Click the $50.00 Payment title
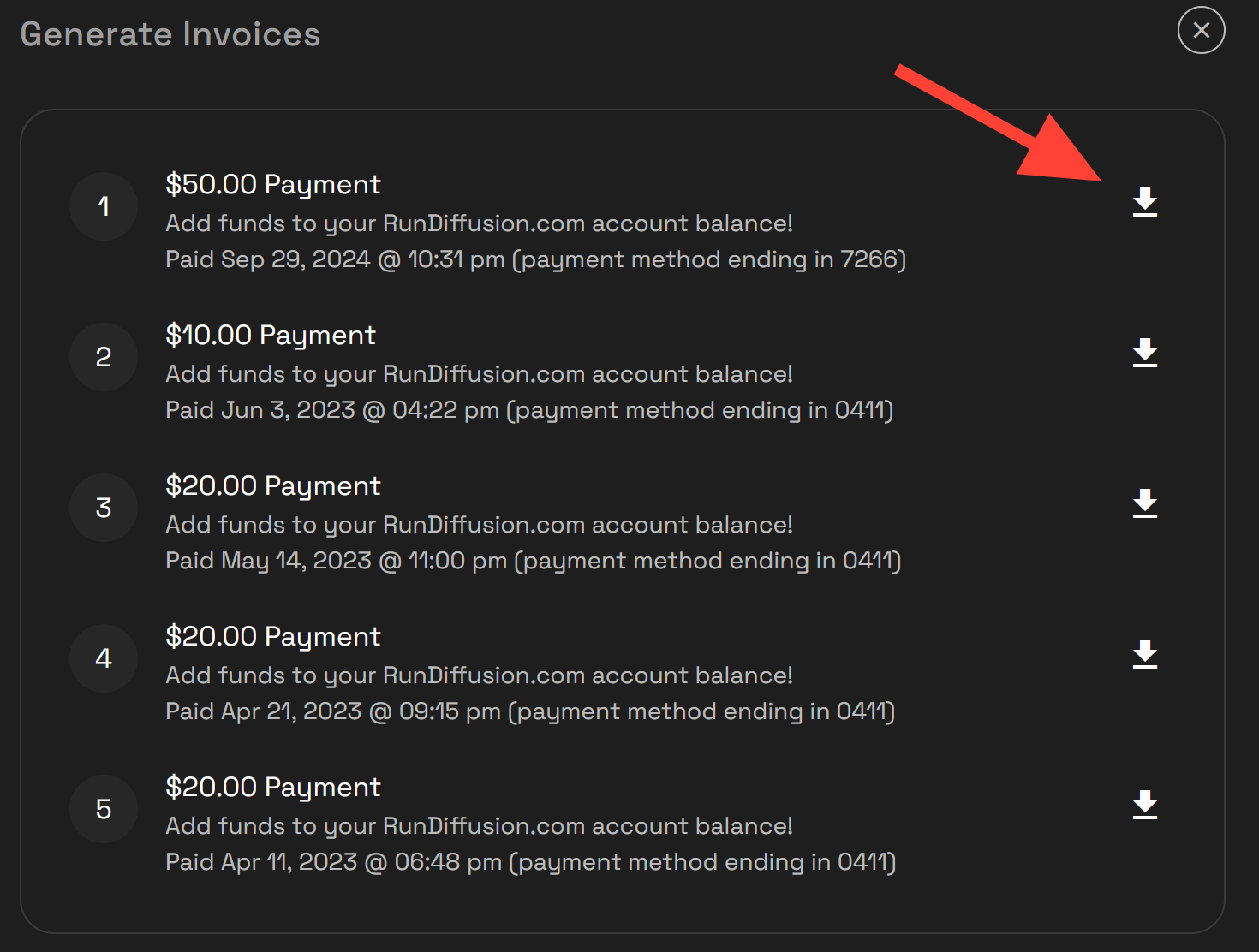The width and height of the screenshot is (1259, 952). click(x=273, y=185)
